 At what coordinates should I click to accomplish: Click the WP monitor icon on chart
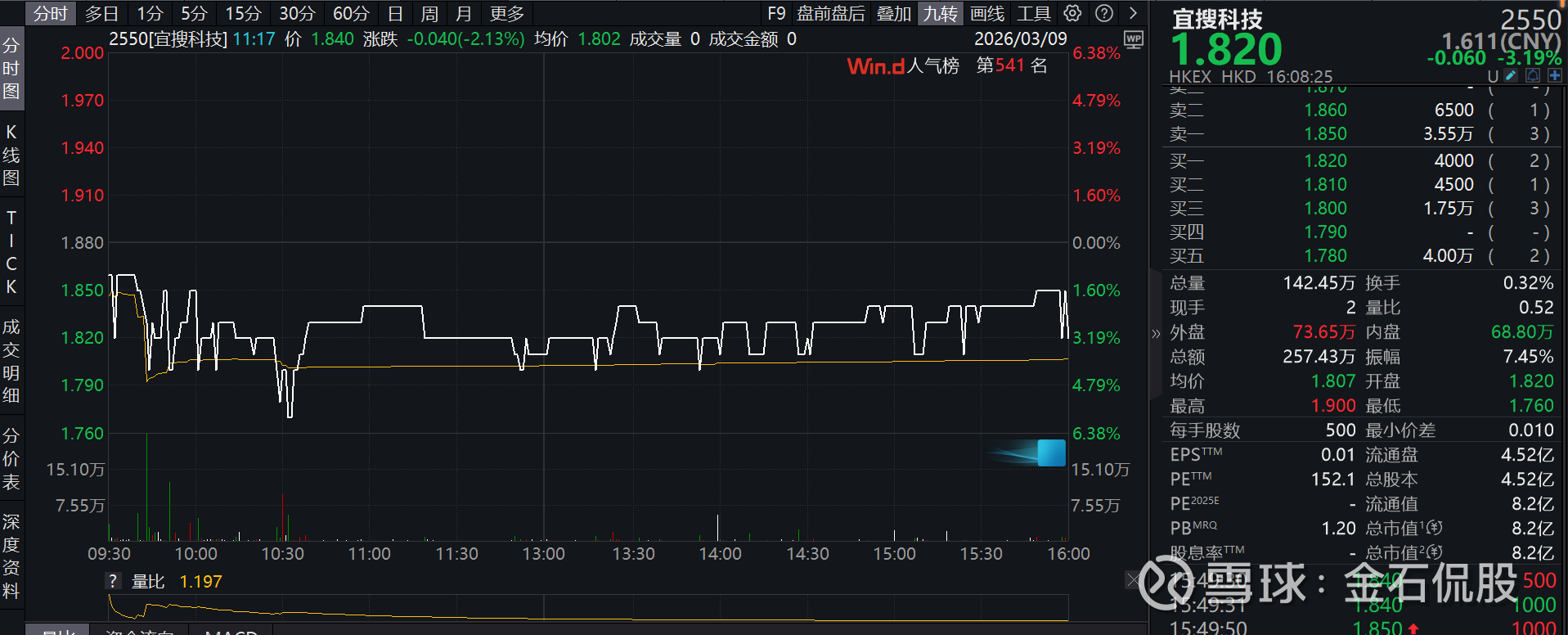1134,39
